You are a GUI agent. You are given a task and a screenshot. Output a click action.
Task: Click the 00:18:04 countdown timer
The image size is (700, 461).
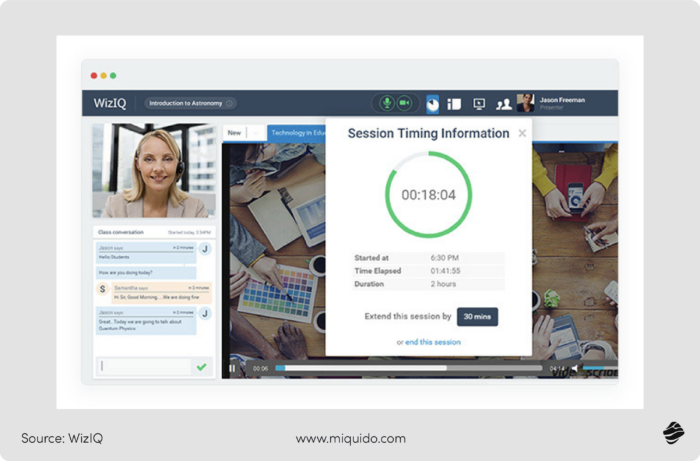click(x=428, y=195)
